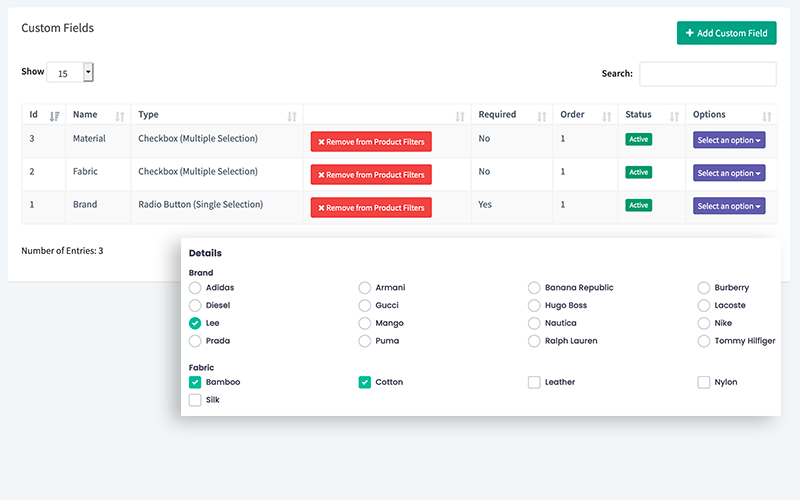Click the Yes required cell
Image resolution: width=800 pixels, height=500 pixels.
tap(512, 208)
